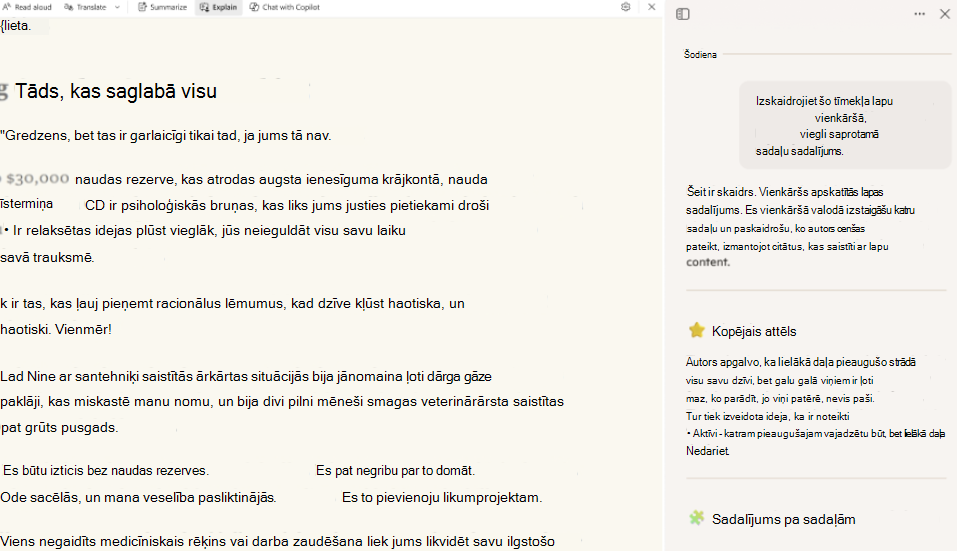Viewport: 957px width, 551px height.
Task: Close the reading toolbar
Action: pyautogui.click(x=651, y=7)
